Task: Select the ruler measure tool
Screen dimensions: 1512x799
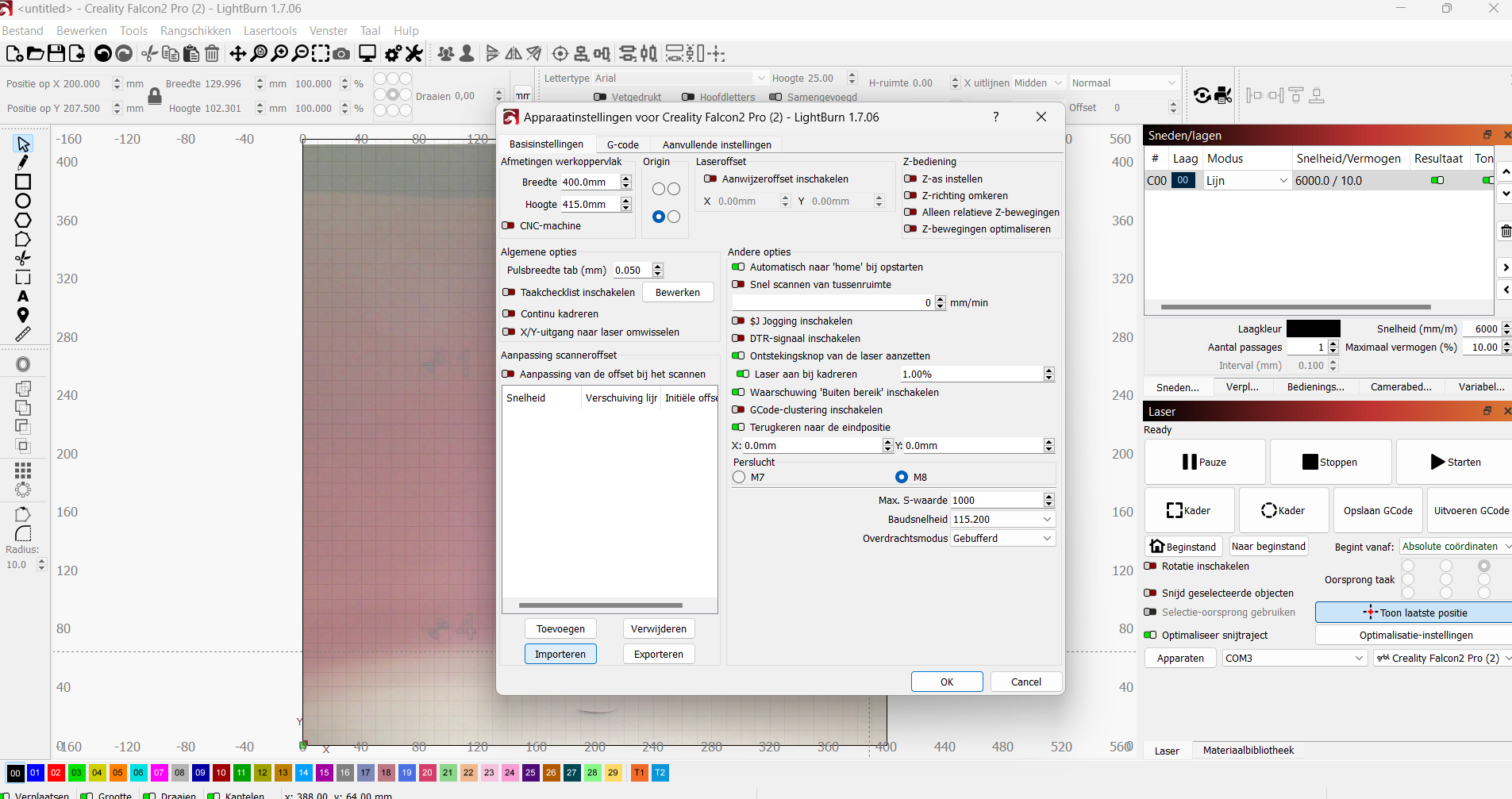Action: [23, 334]
